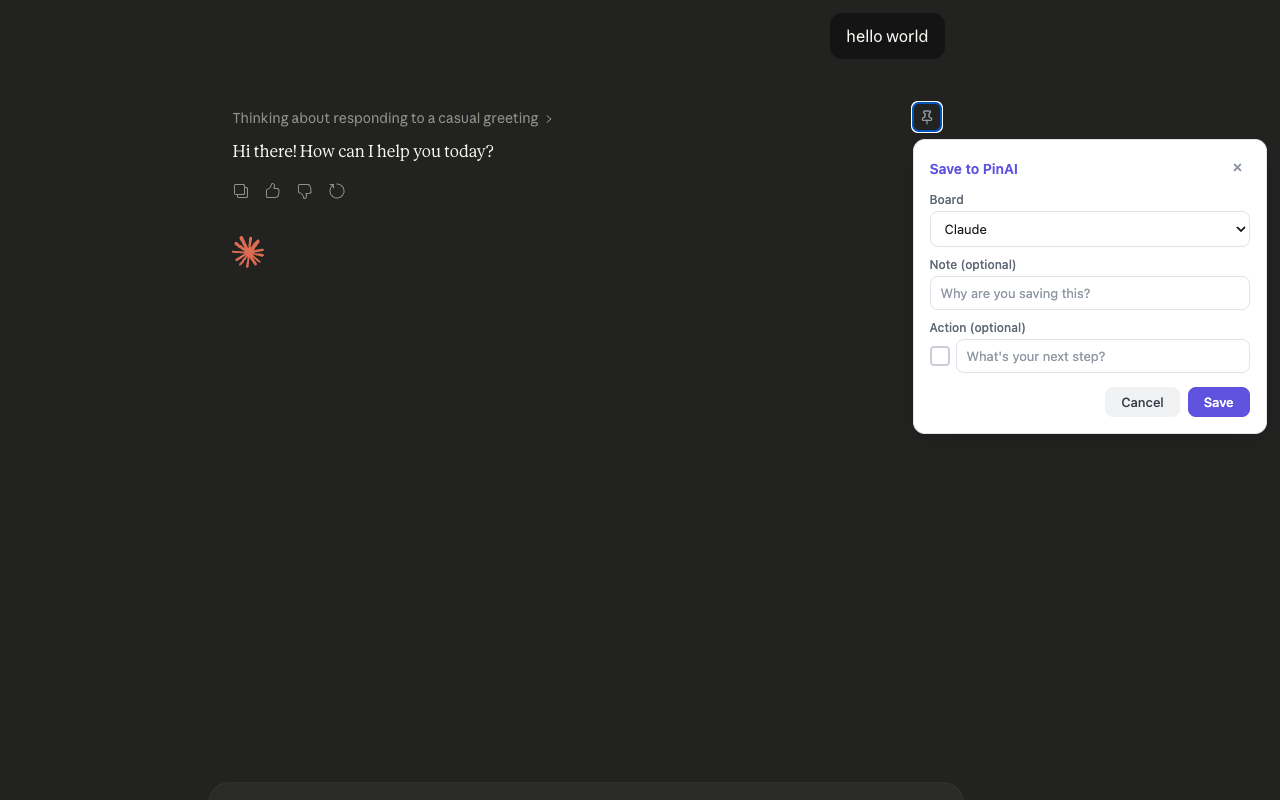The width and height of the screenshot is (1280, 800).
Task: Retry the response with the regenerate icon
Action: click(337, 191)
